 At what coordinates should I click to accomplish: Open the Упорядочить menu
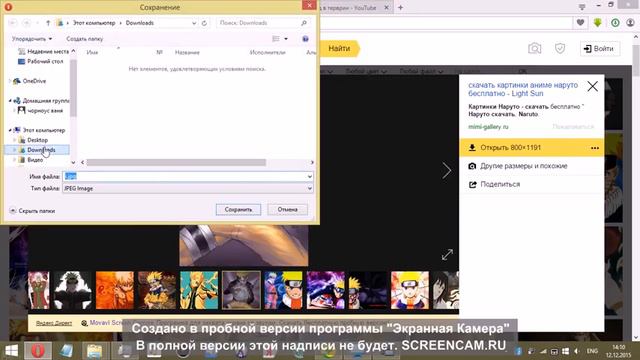click(32, 39)
